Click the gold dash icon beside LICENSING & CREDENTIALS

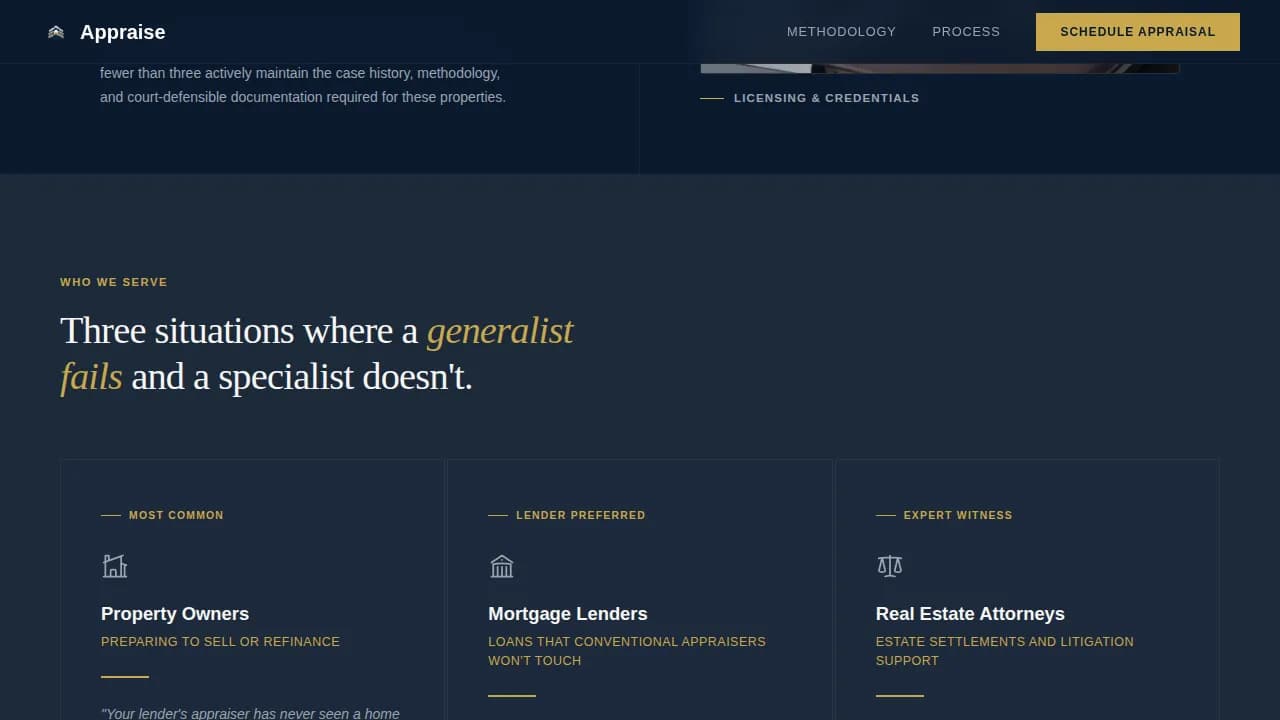[x=714, y=98]
